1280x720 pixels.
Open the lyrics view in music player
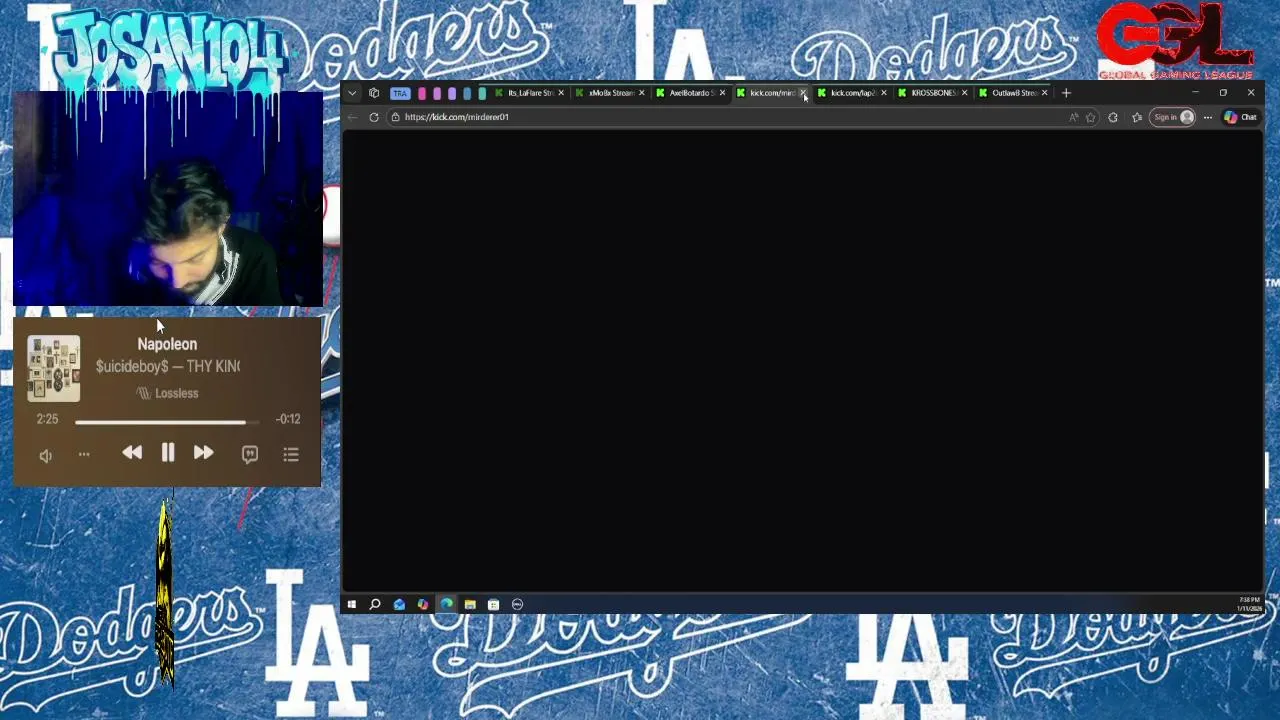[250, 454]
